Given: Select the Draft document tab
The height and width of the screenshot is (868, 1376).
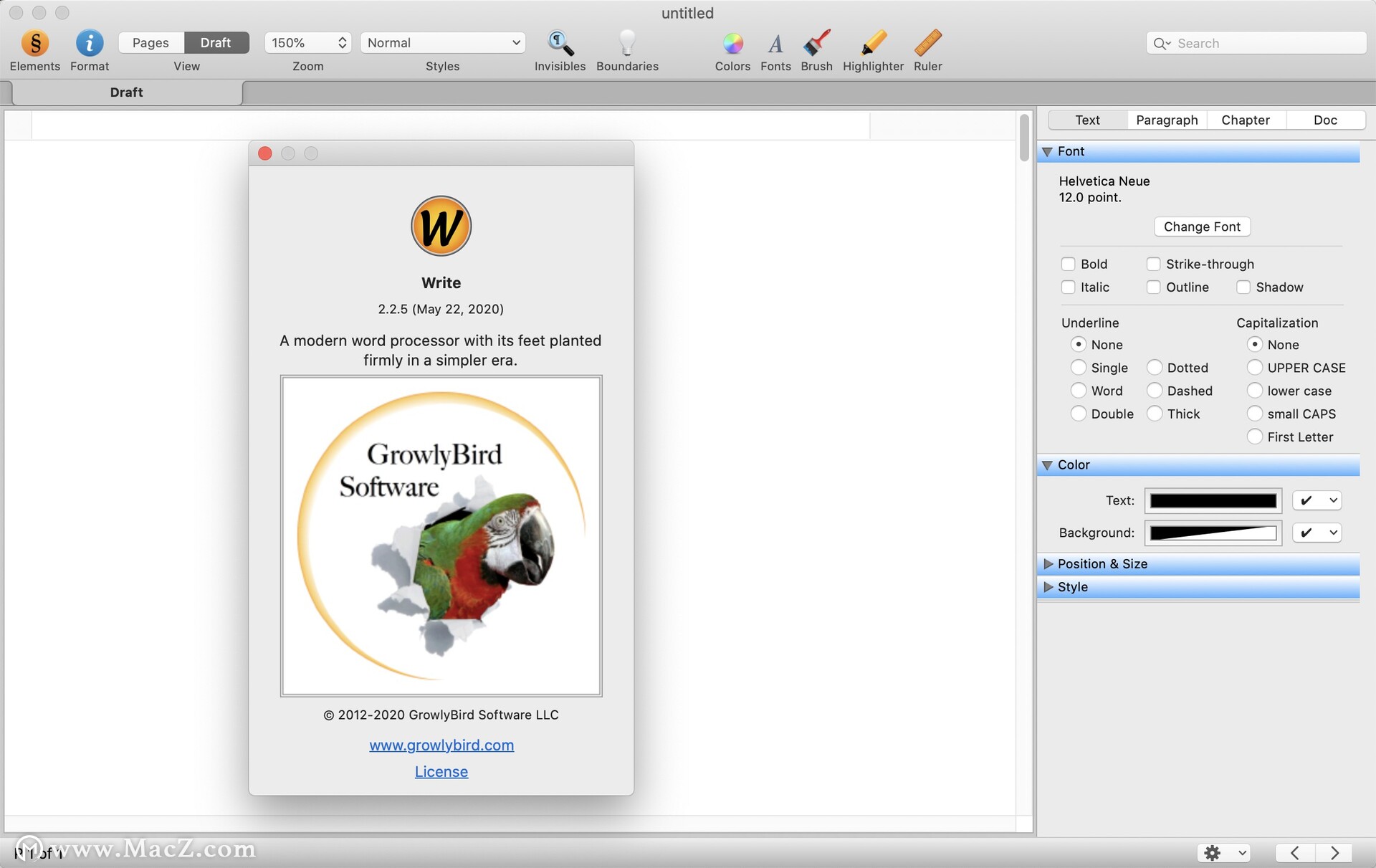Looking at the screenshot, I should click(127, 92).
